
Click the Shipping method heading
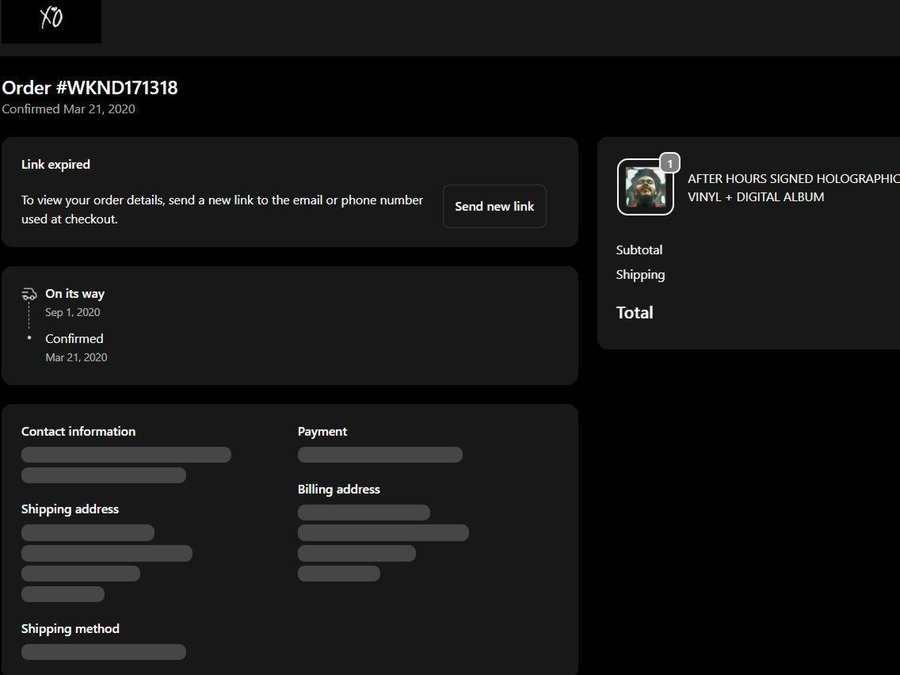70,629
